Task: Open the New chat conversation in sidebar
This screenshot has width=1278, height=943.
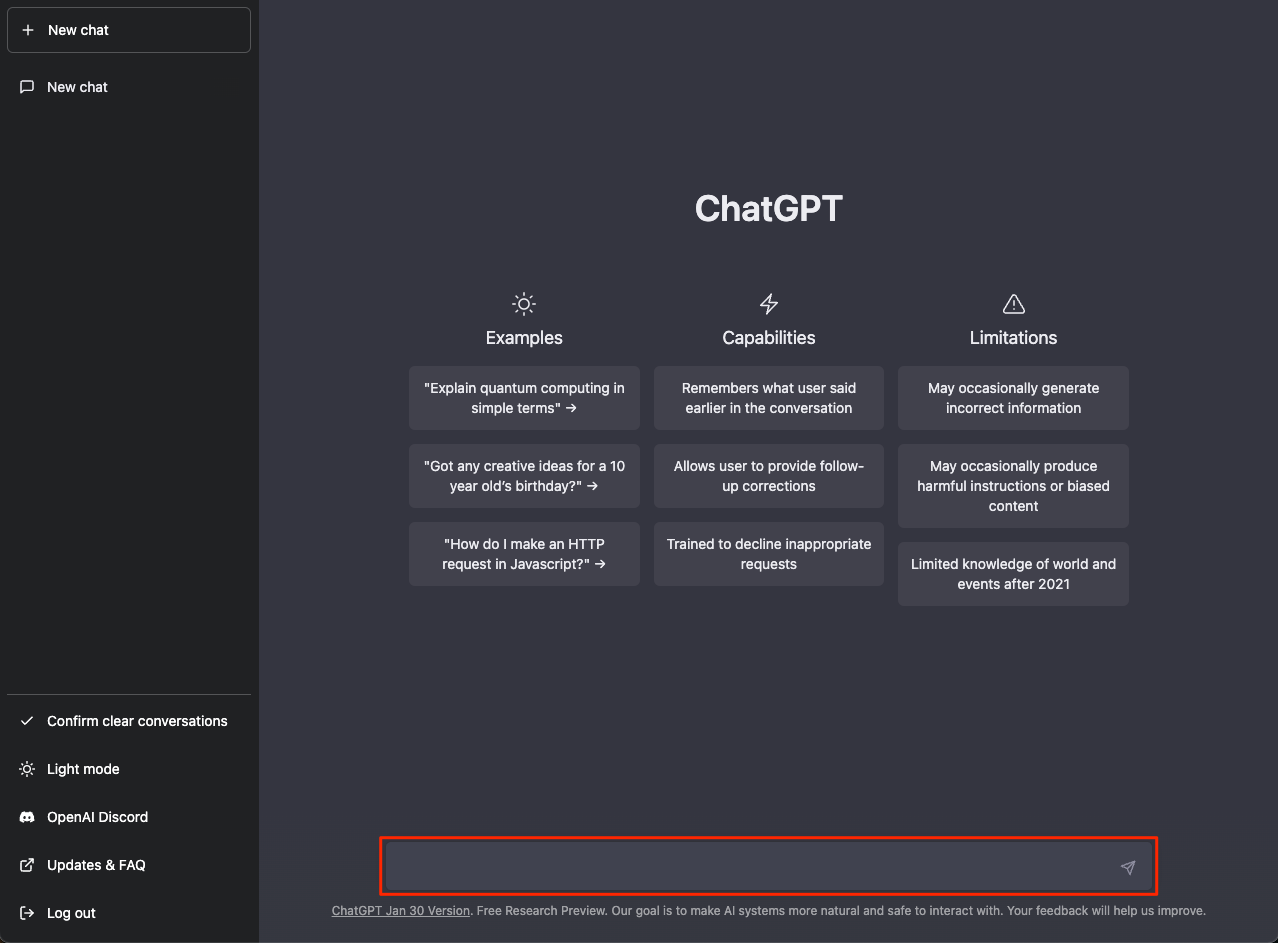Action: pyautogui.click(x=129, y=87)
